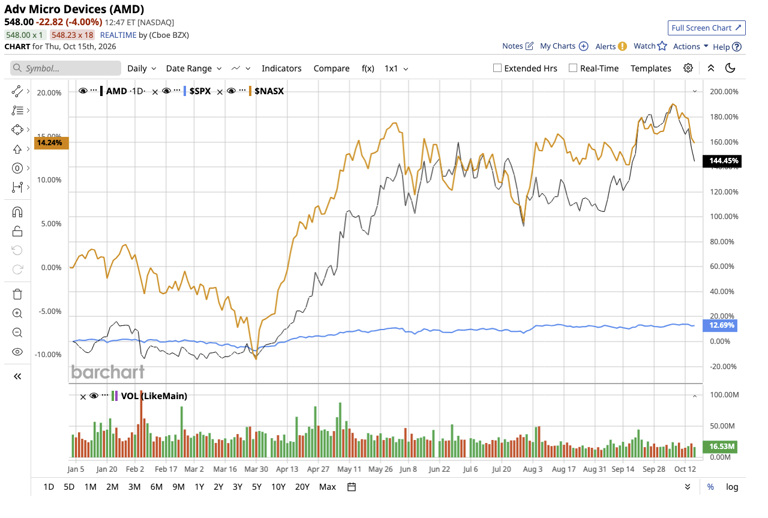Zoom out of the chart
This screenshot has width=768, height=518.
click(x=17, y=332)
